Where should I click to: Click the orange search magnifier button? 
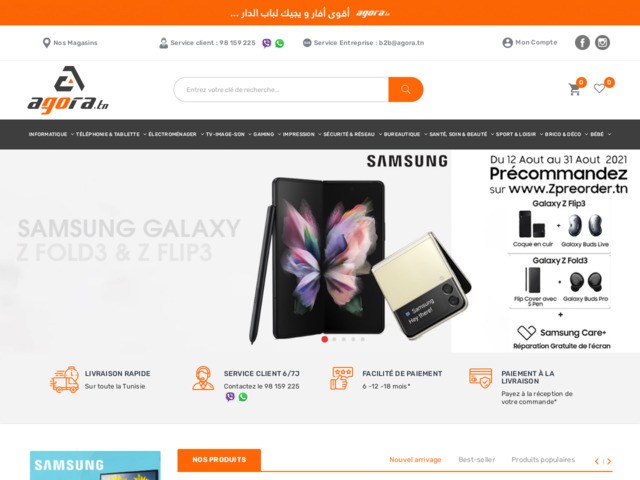[406, 89]
